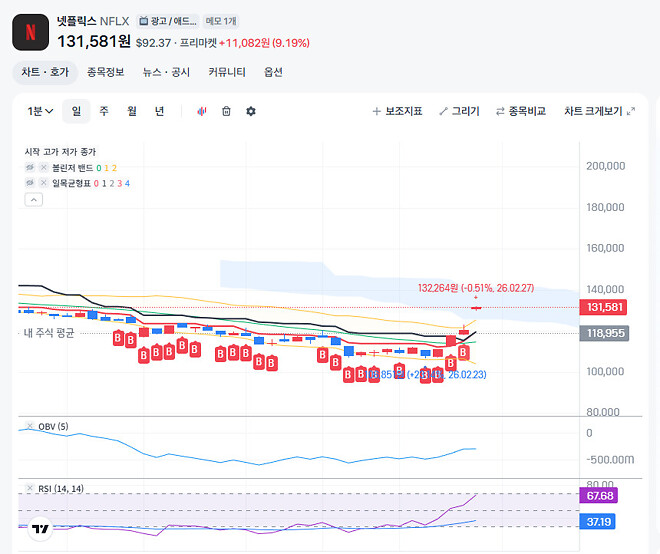
Task: Toggle visibility of 볼린저 밴드
Action: pos(30,168)
